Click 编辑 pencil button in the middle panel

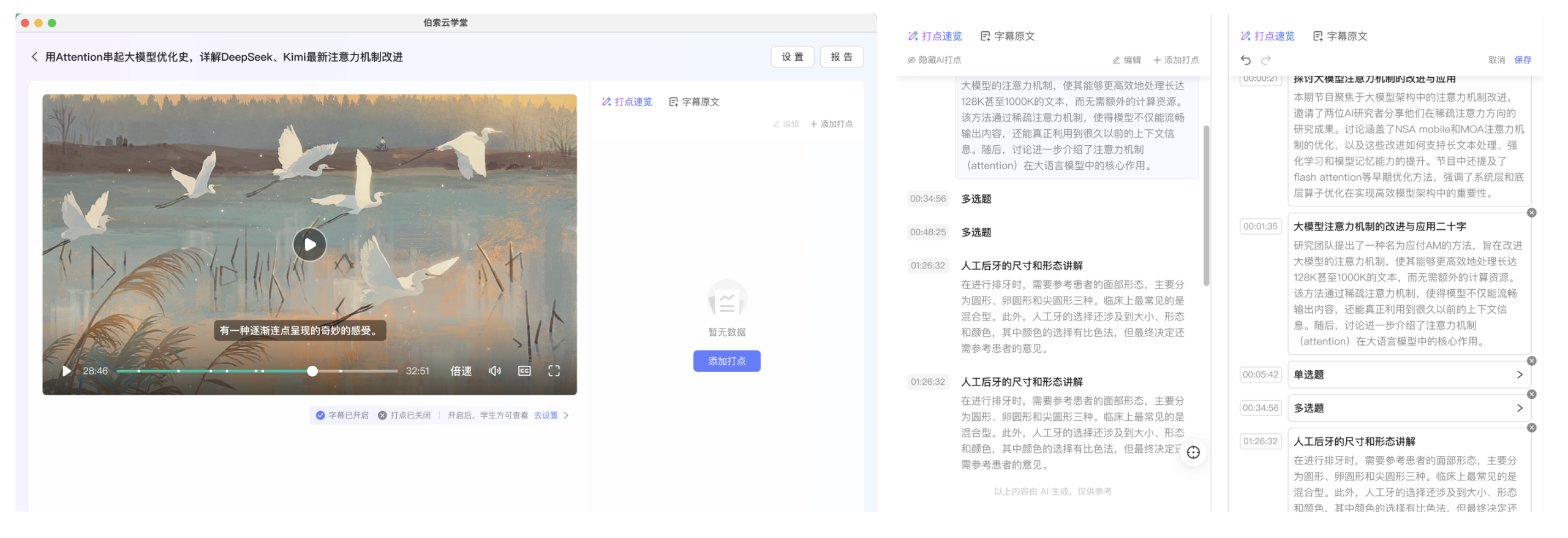[x=1126, y=60]
